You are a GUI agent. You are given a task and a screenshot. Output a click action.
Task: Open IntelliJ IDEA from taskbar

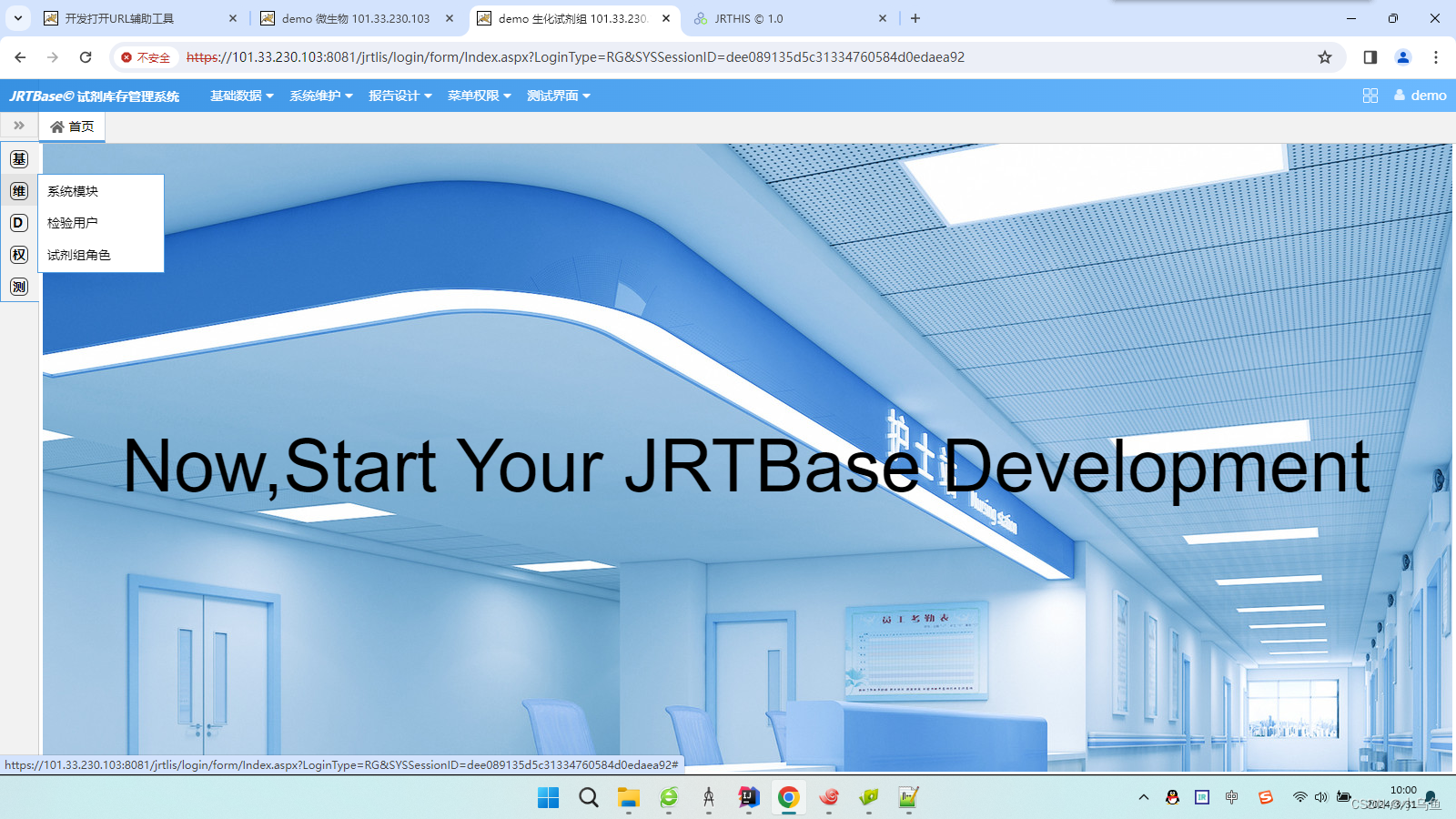(x=749, y=798)
